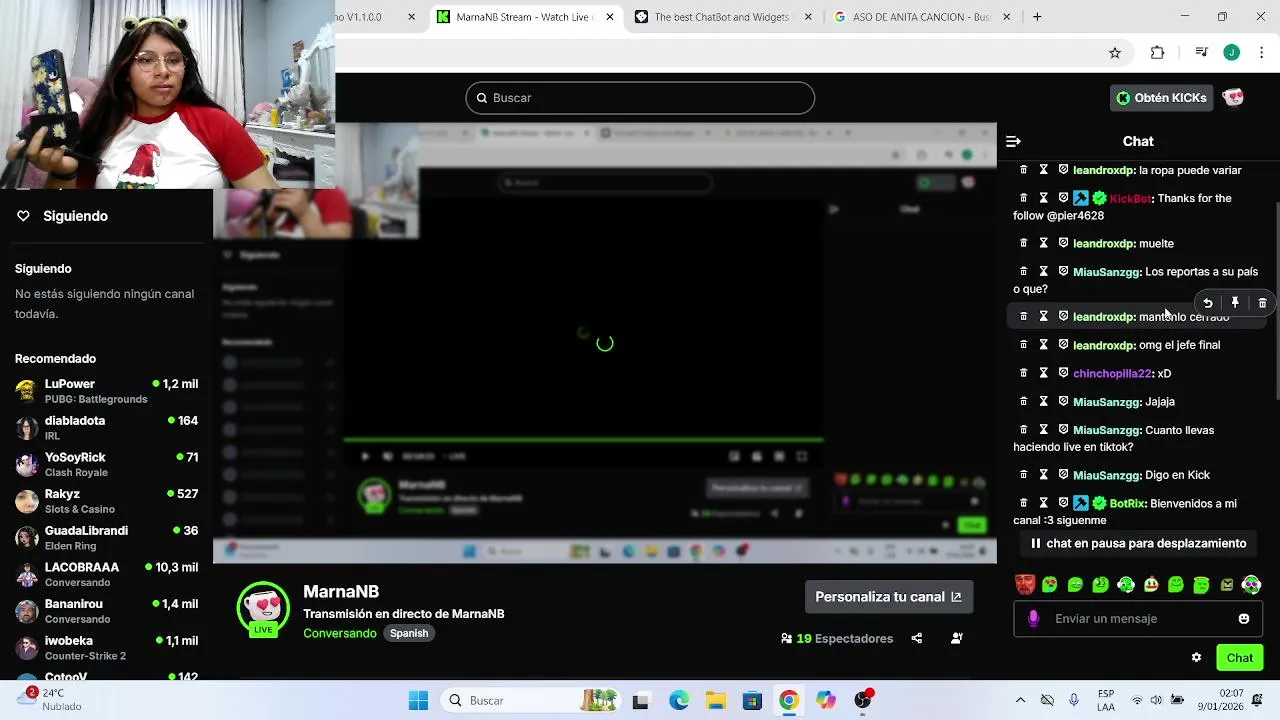The width and height of the screenshot is (1280, 720).
Task: Click the 'Obtén KICKs' button
Action: pyautogui.click(x=1162, y=98)
